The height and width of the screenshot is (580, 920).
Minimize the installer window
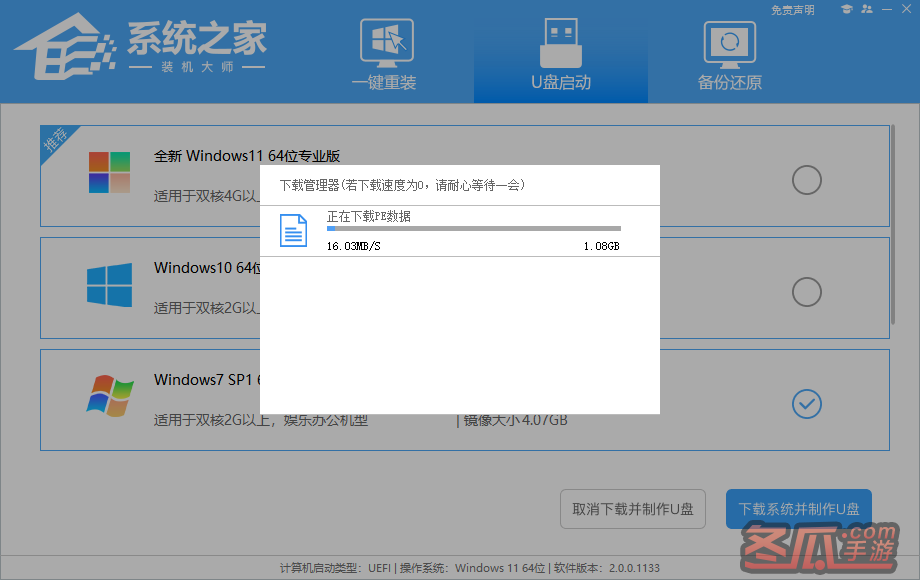887,9
